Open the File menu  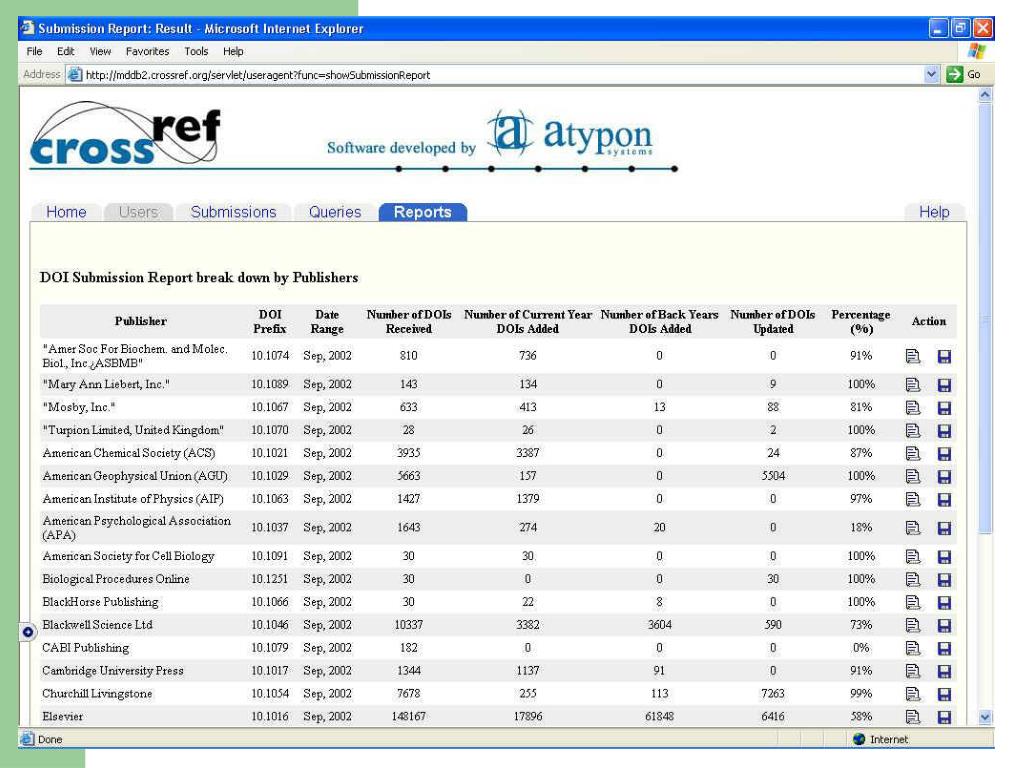35,51
